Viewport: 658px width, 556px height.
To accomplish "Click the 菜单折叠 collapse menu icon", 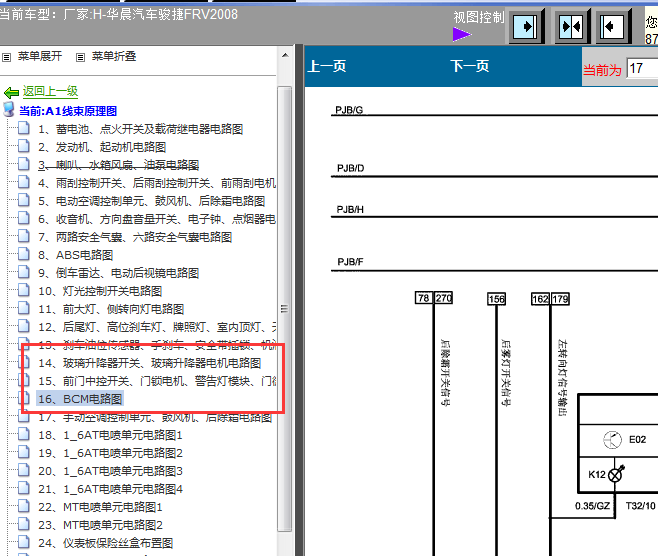I will [80, 57].
